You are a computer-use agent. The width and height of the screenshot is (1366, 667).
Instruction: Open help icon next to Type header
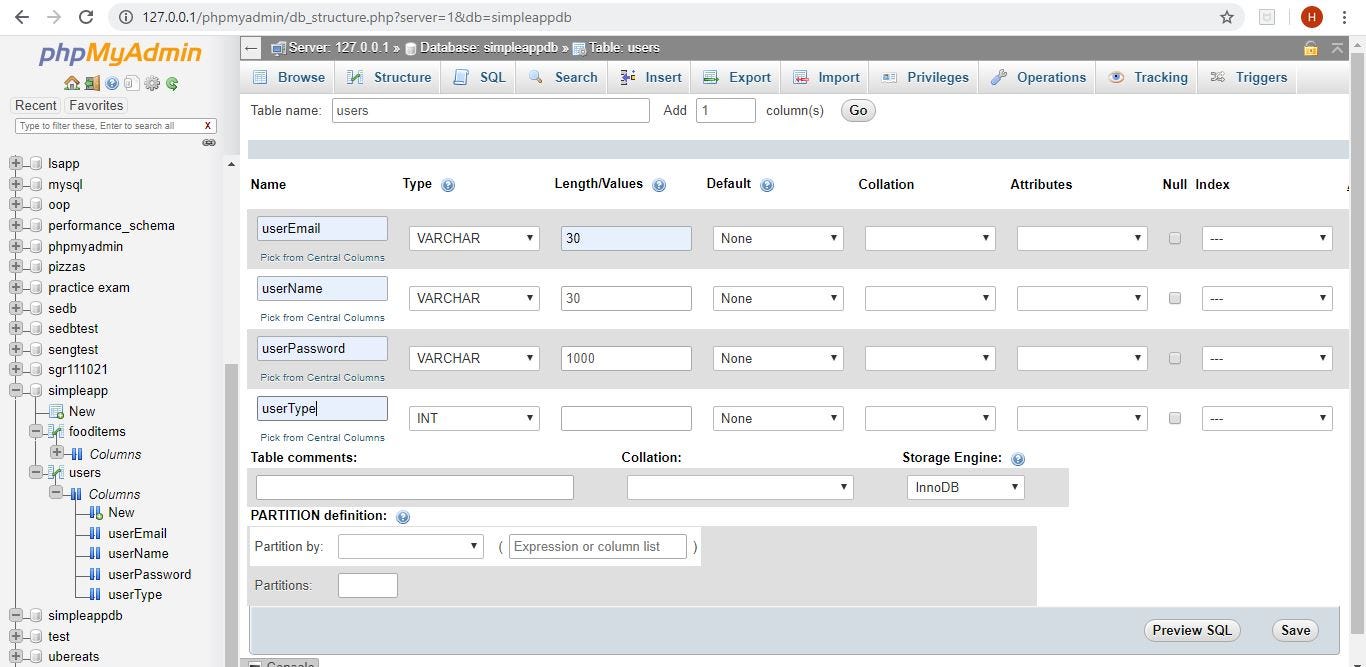(448, 185)
